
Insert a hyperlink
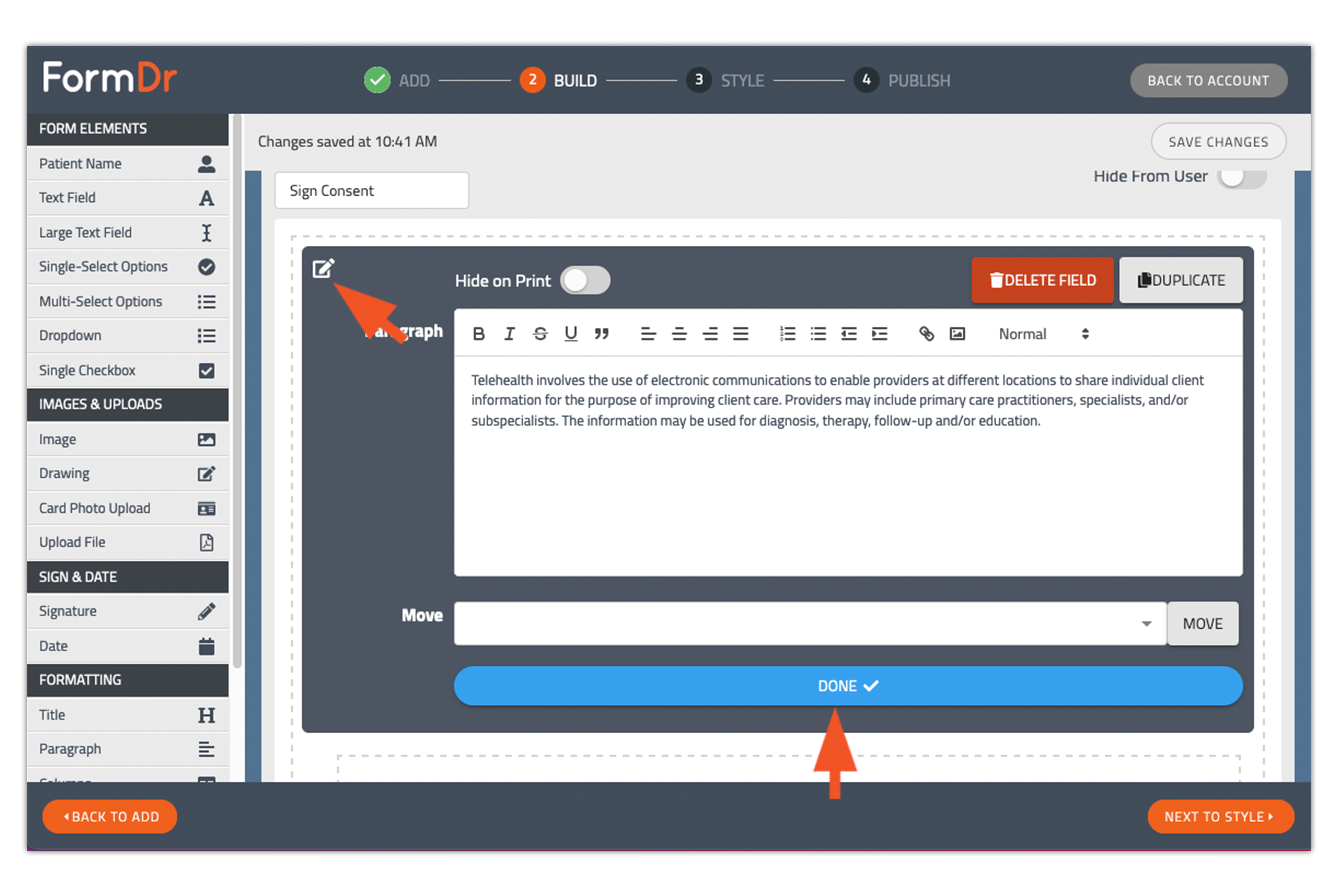[927, 334]
